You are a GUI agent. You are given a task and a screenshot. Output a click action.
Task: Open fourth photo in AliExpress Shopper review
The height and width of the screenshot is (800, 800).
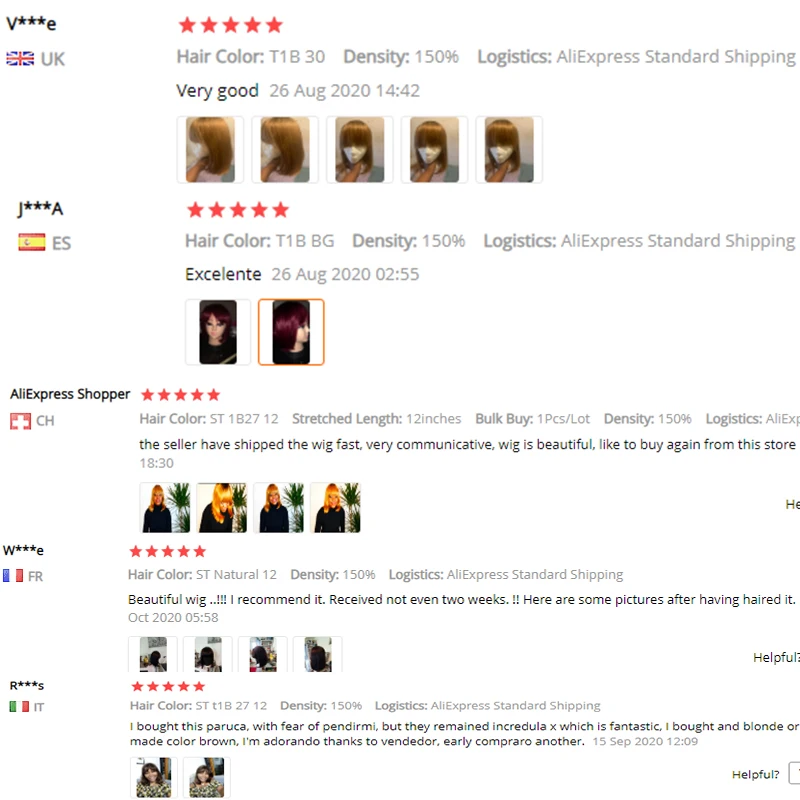[336, 508]
